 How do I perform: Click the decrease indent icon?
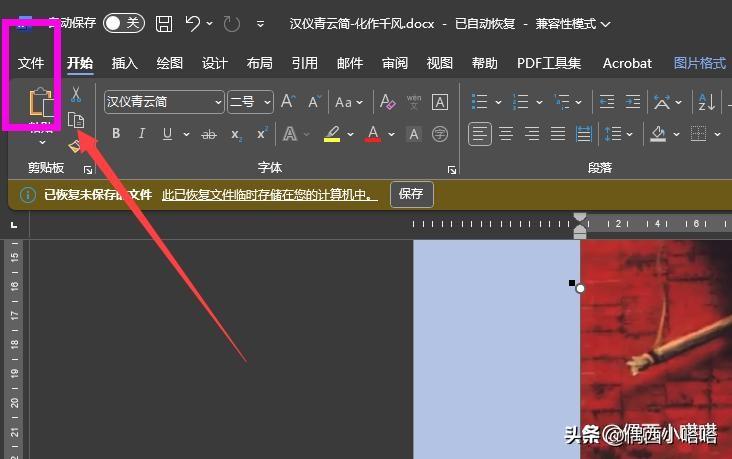[606, 101]
